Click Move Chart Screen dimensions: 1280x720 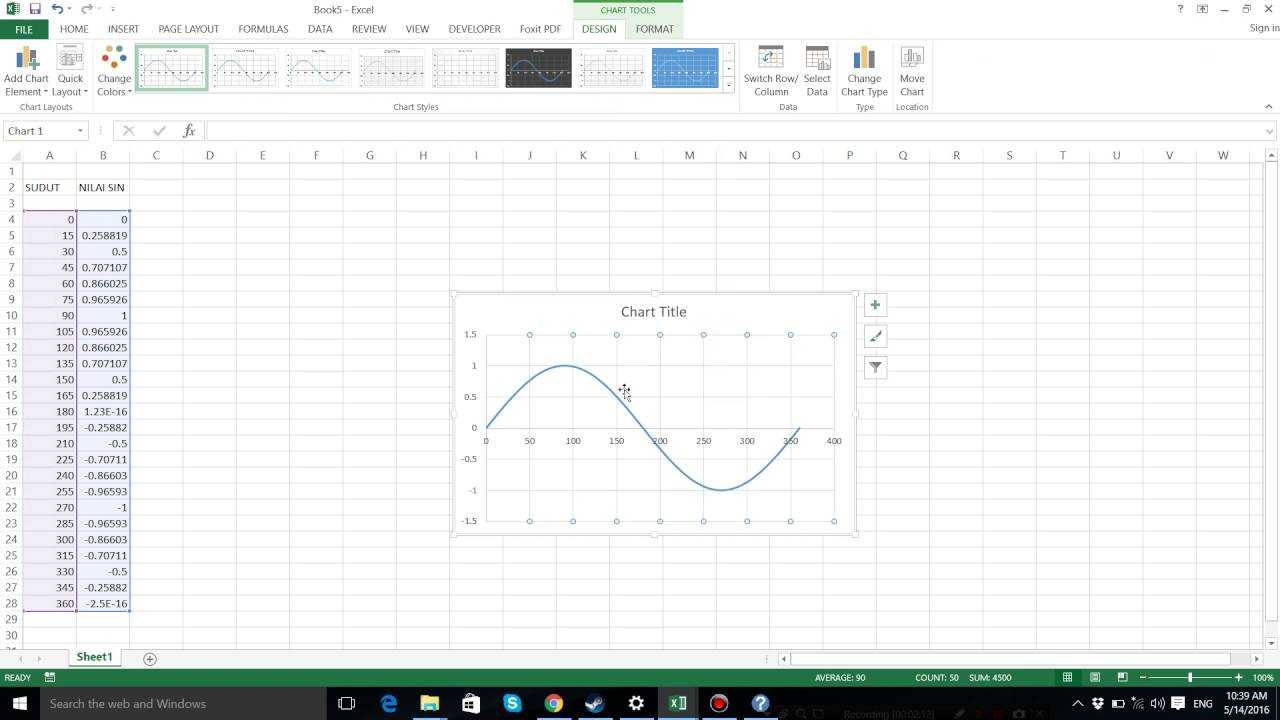pos(912,71)
